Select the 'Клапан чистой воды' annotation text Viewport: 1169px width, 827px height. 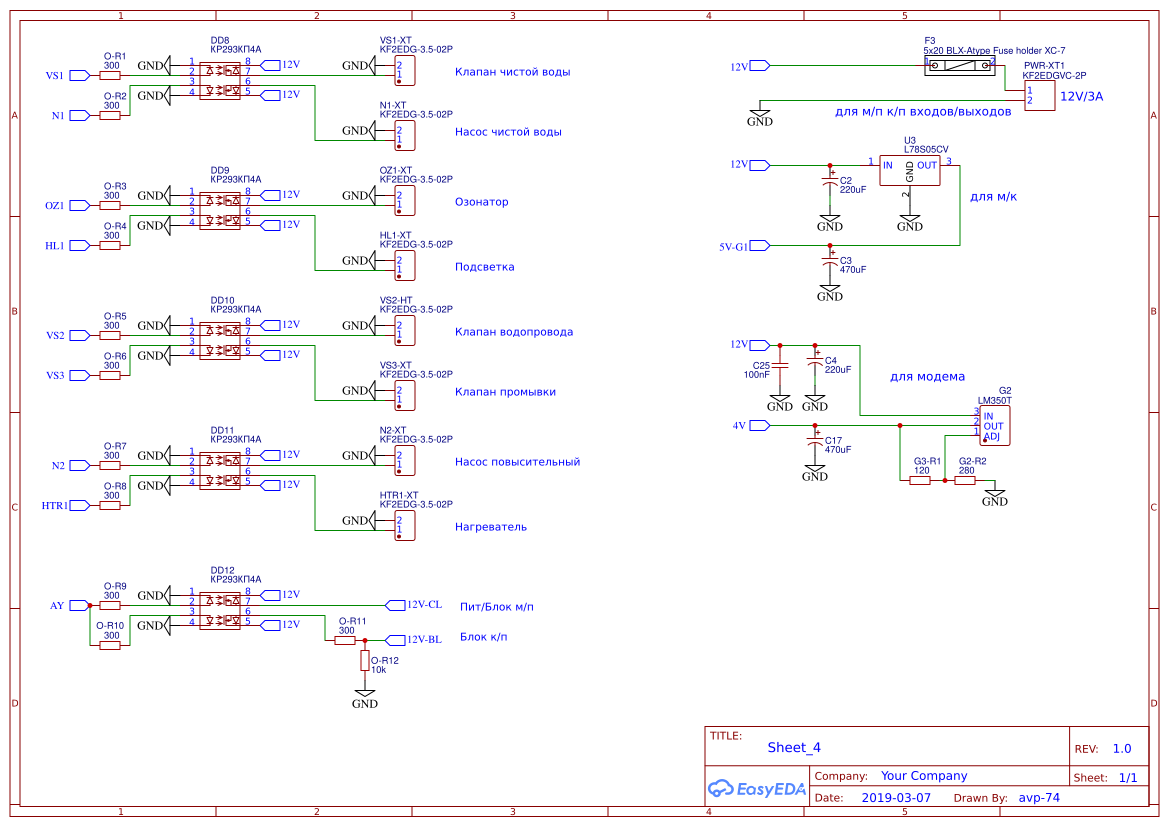tap(512, 71)
